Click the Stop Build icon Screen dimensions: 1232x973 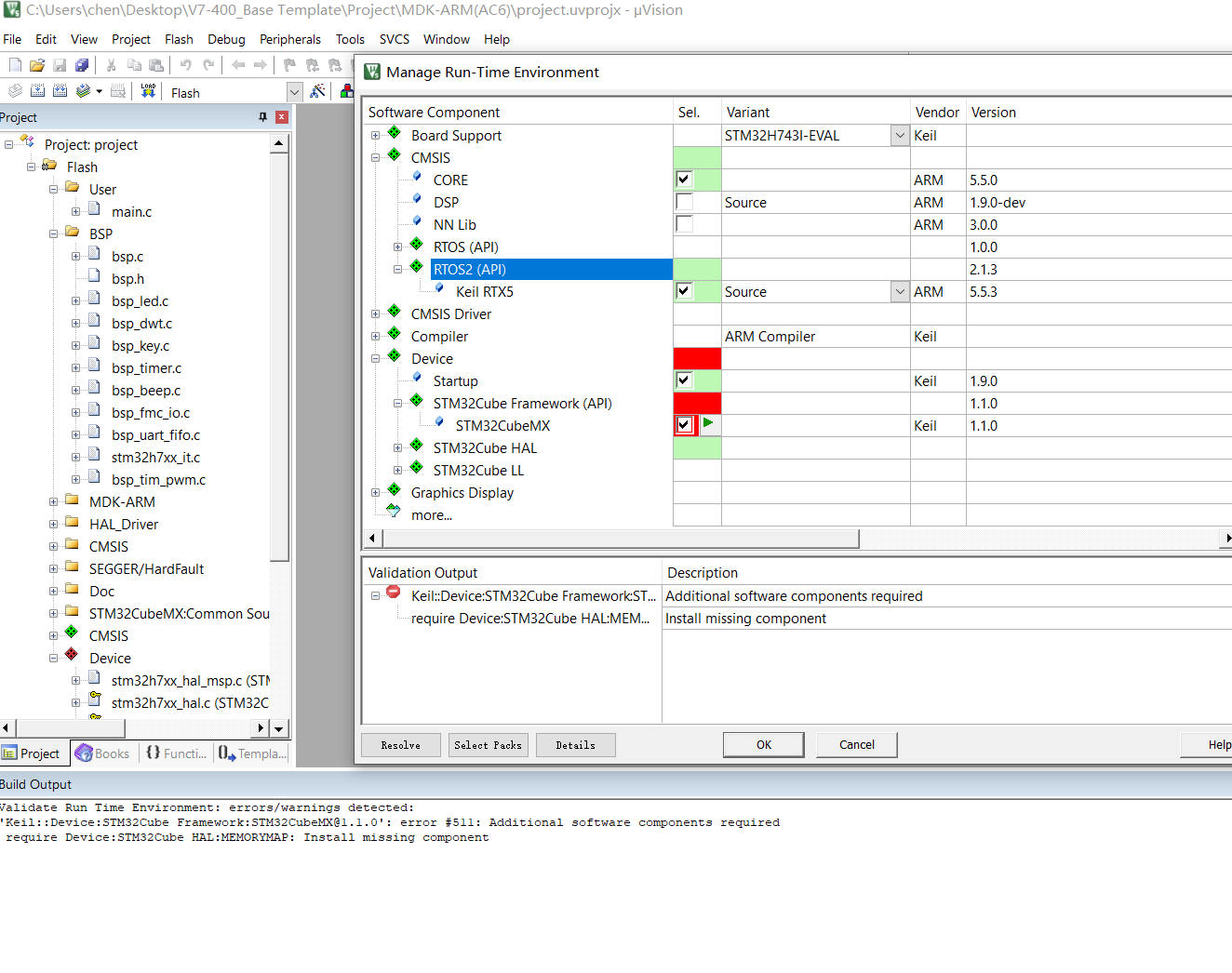coord(118,91)
